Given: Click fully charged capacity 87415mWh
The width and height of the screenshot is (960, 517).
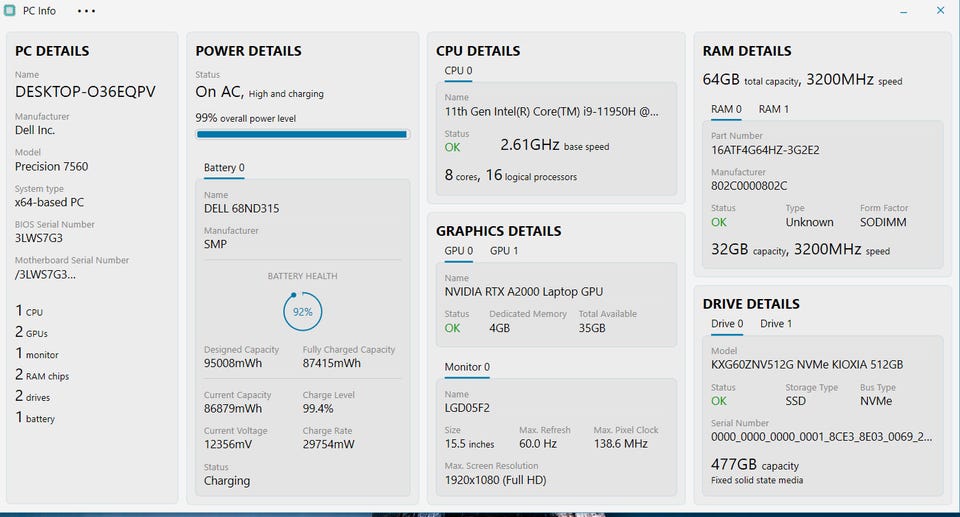Looking at the screenshot, I should click(x=331, y=363).
